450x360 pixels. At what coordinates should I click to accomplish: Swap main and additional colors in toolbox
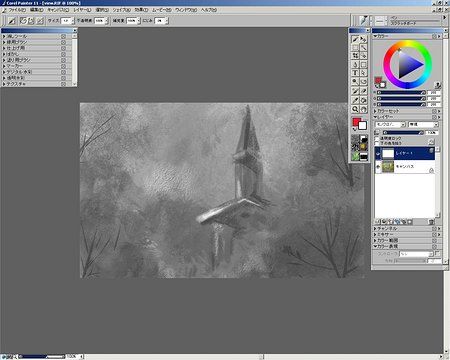[354, 129]
